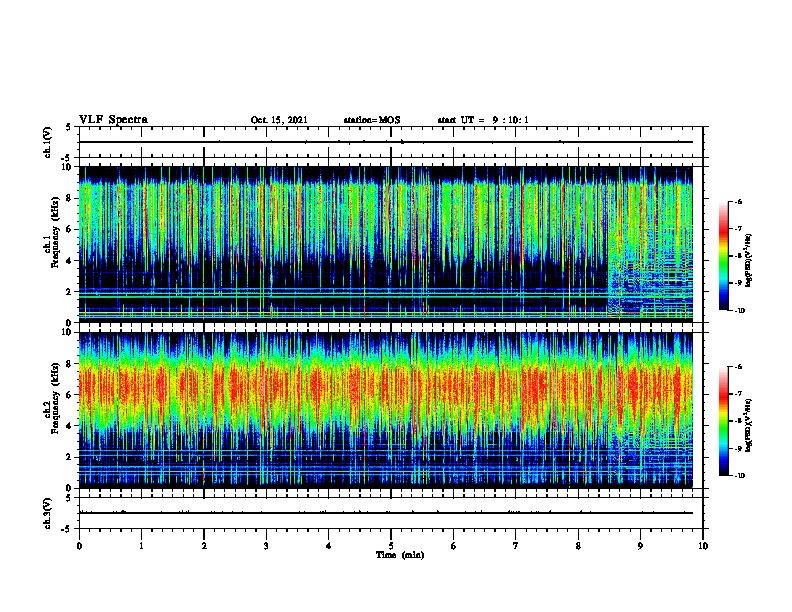The image size is (792, 612).
Task: Click the "-10" label on ch.2 colorbar
Action: tap(739, 476)
